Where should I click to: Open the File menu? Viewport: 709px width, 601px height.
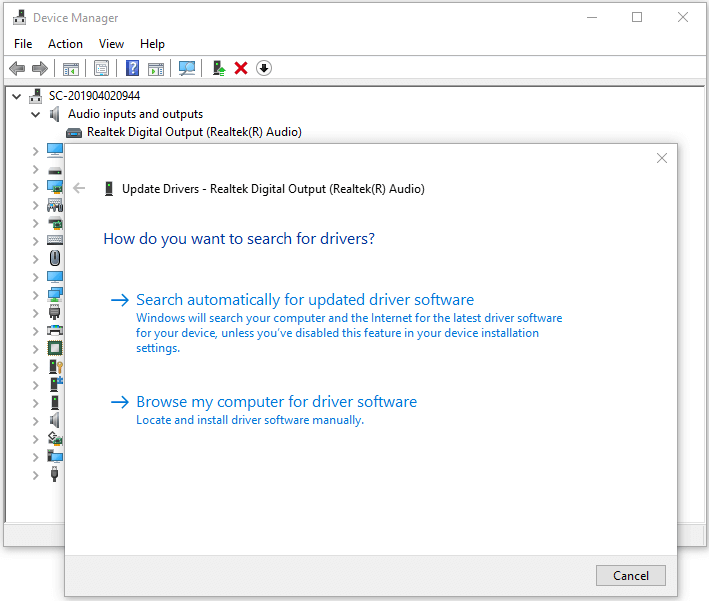click(x=23, y=44)
